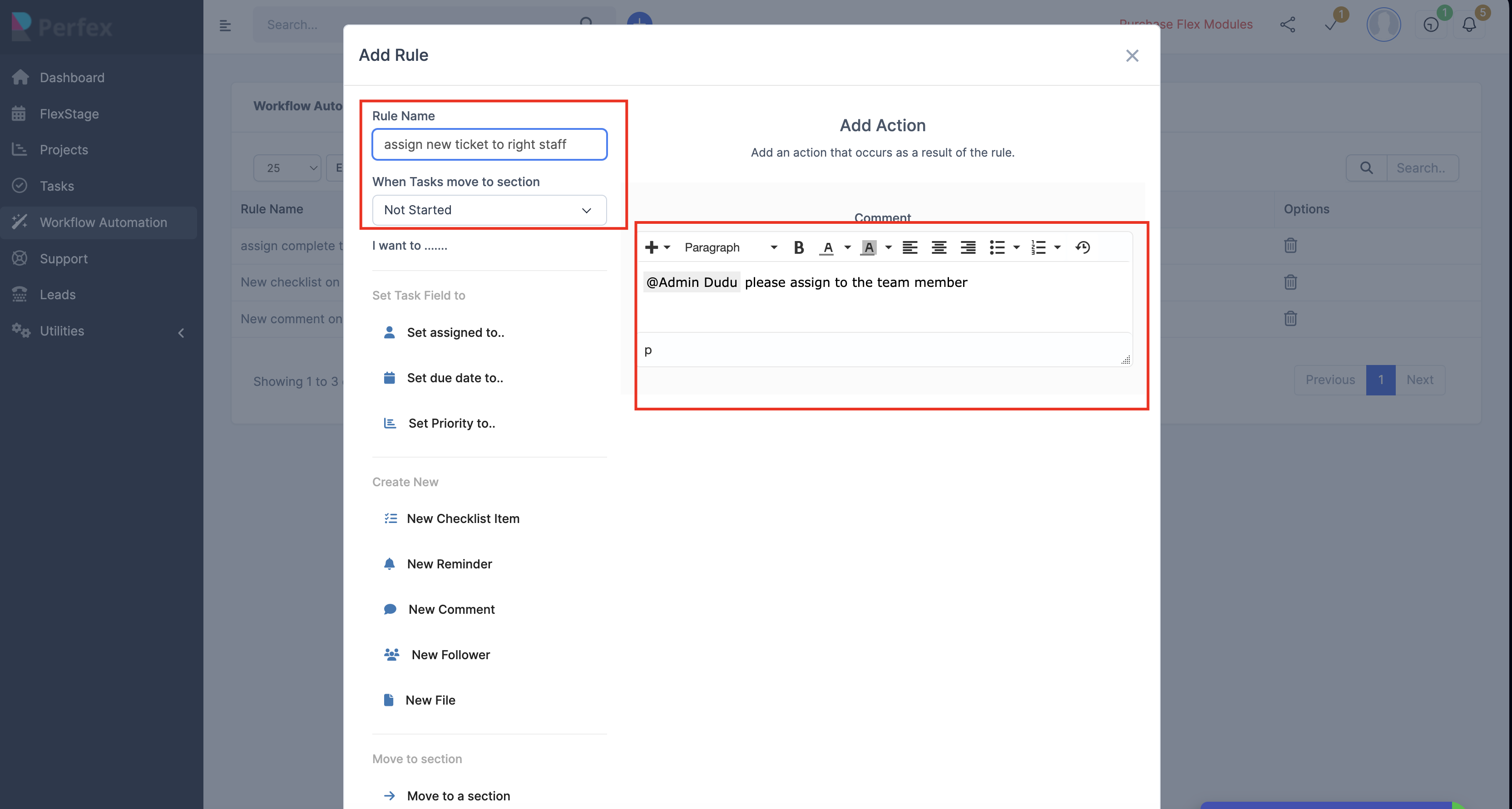Click the bullet list icon
The width and height of the screenshot is (1512, 809).
(997, 247)
